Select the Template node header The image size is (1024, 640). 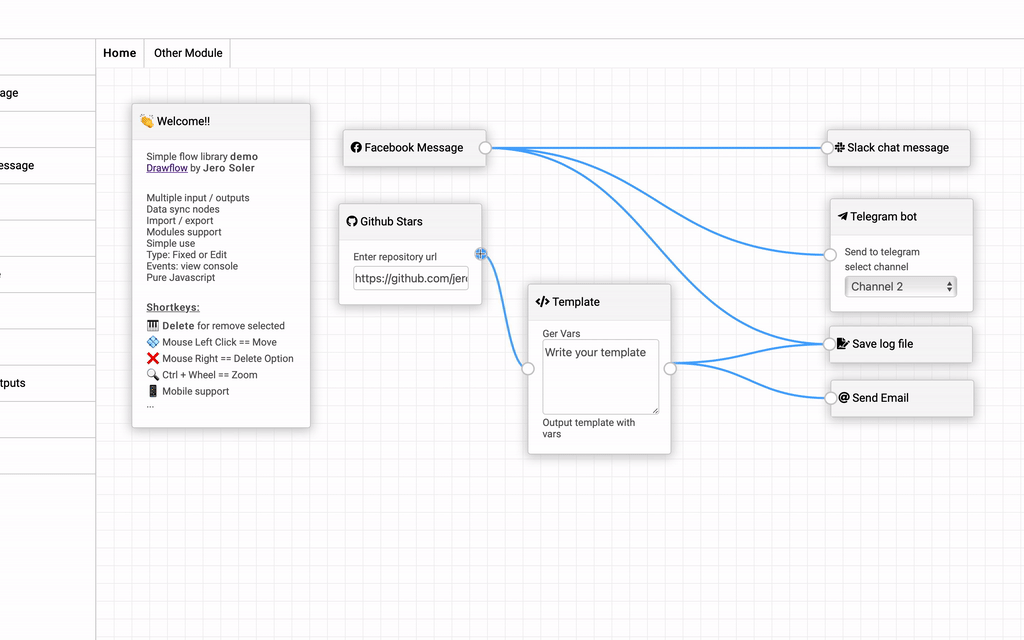click(x=600, y=302)
